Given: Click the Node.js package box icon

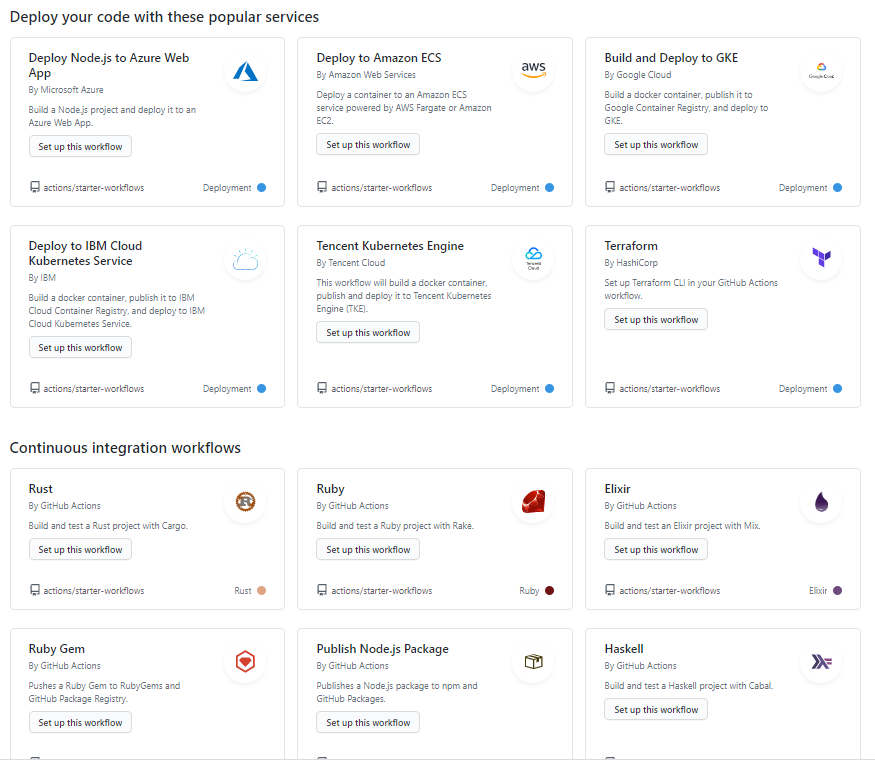Looking at the screenshot, I should pos(533,662).
